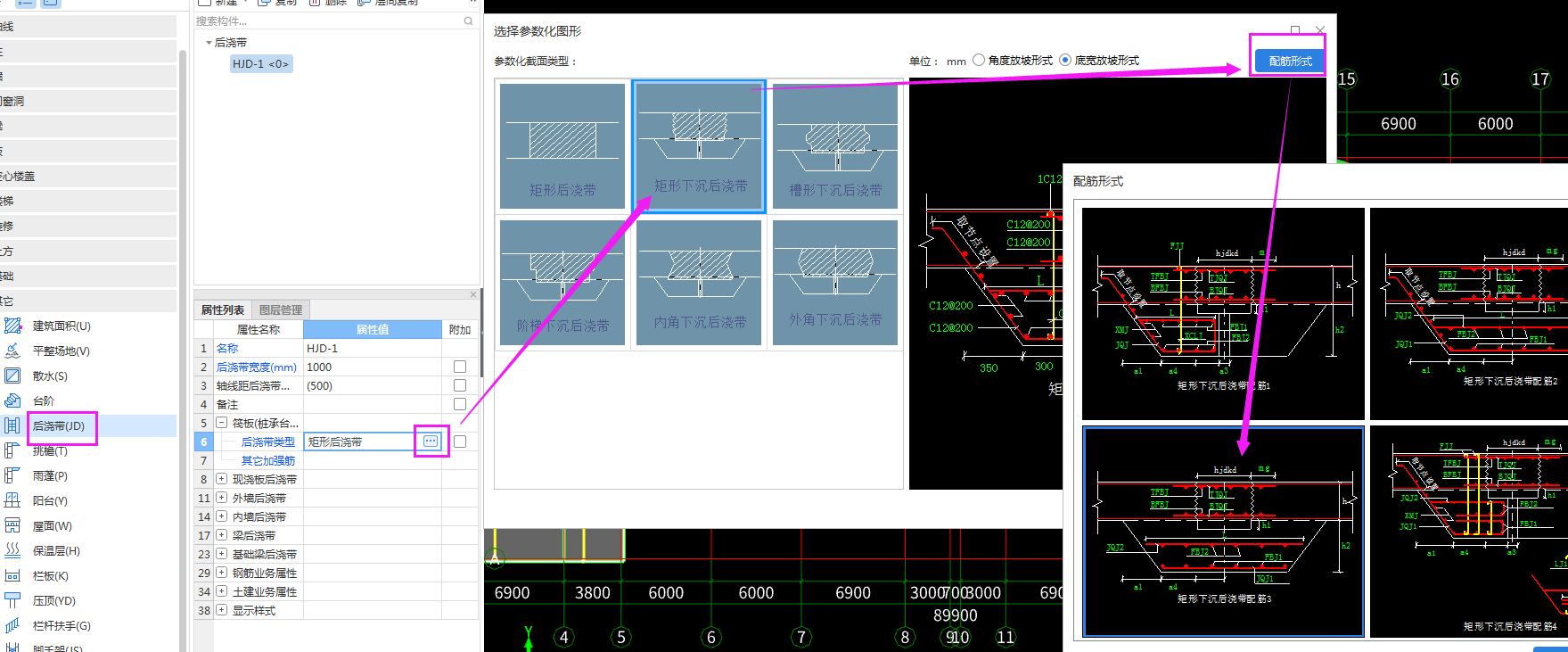Screen dimensions: 1568x652
Task: Select 矩形下沉后浇带配筋3 diagram
Action: 1223,532
